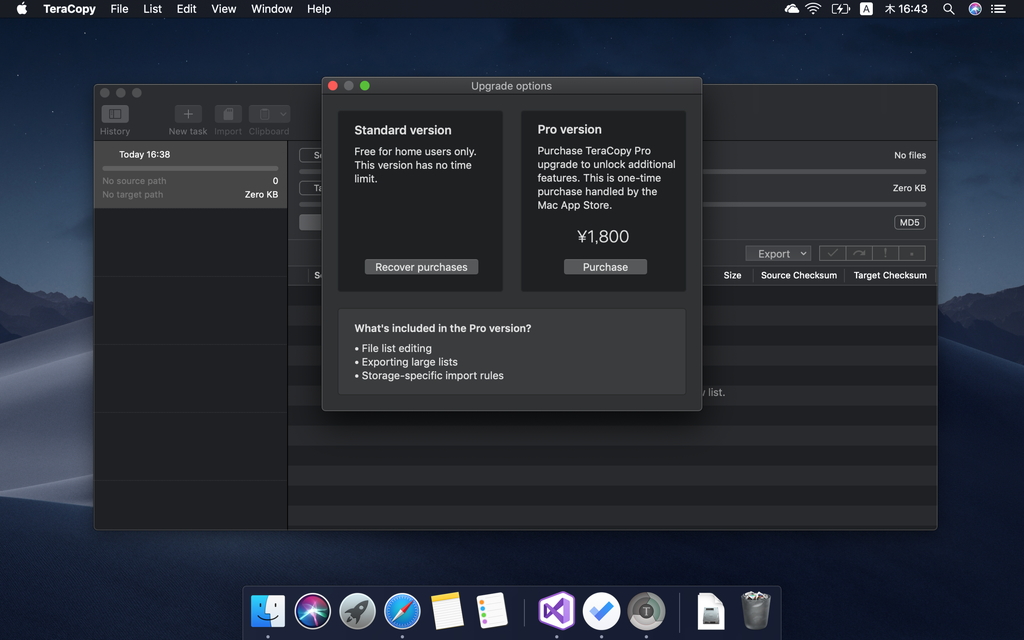Open the File menu
The image size is (1024, 640).
[120, 8]
